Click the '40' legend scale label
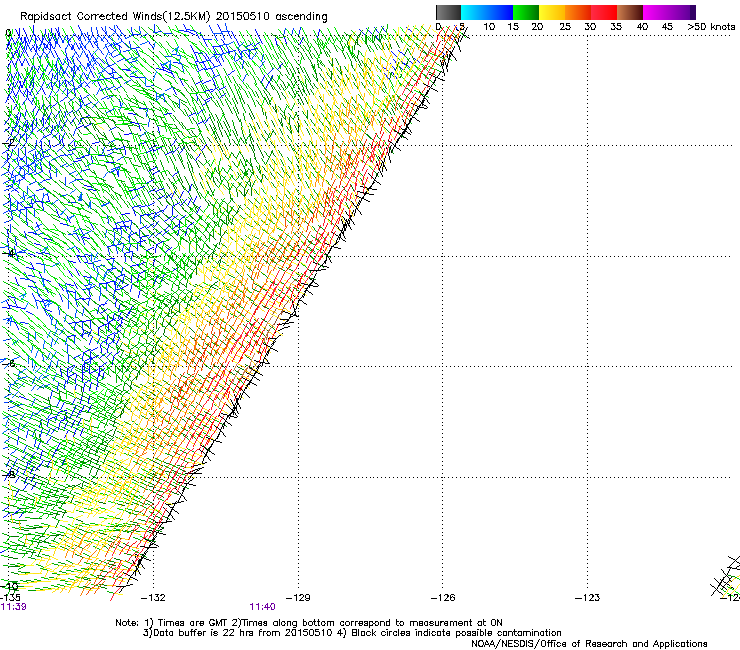This screenshot has width=740, height=650. point(642,27)
